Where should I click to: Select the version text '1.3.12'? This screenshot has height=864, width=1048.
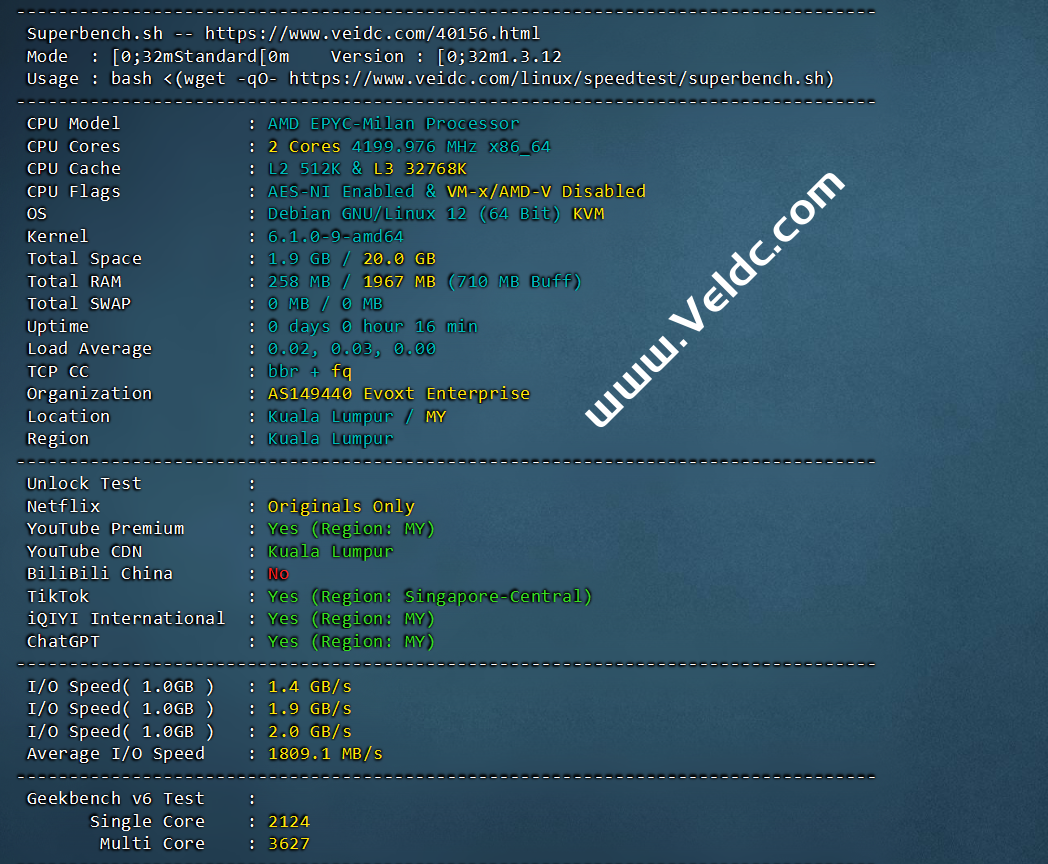[x=530, y=56]
